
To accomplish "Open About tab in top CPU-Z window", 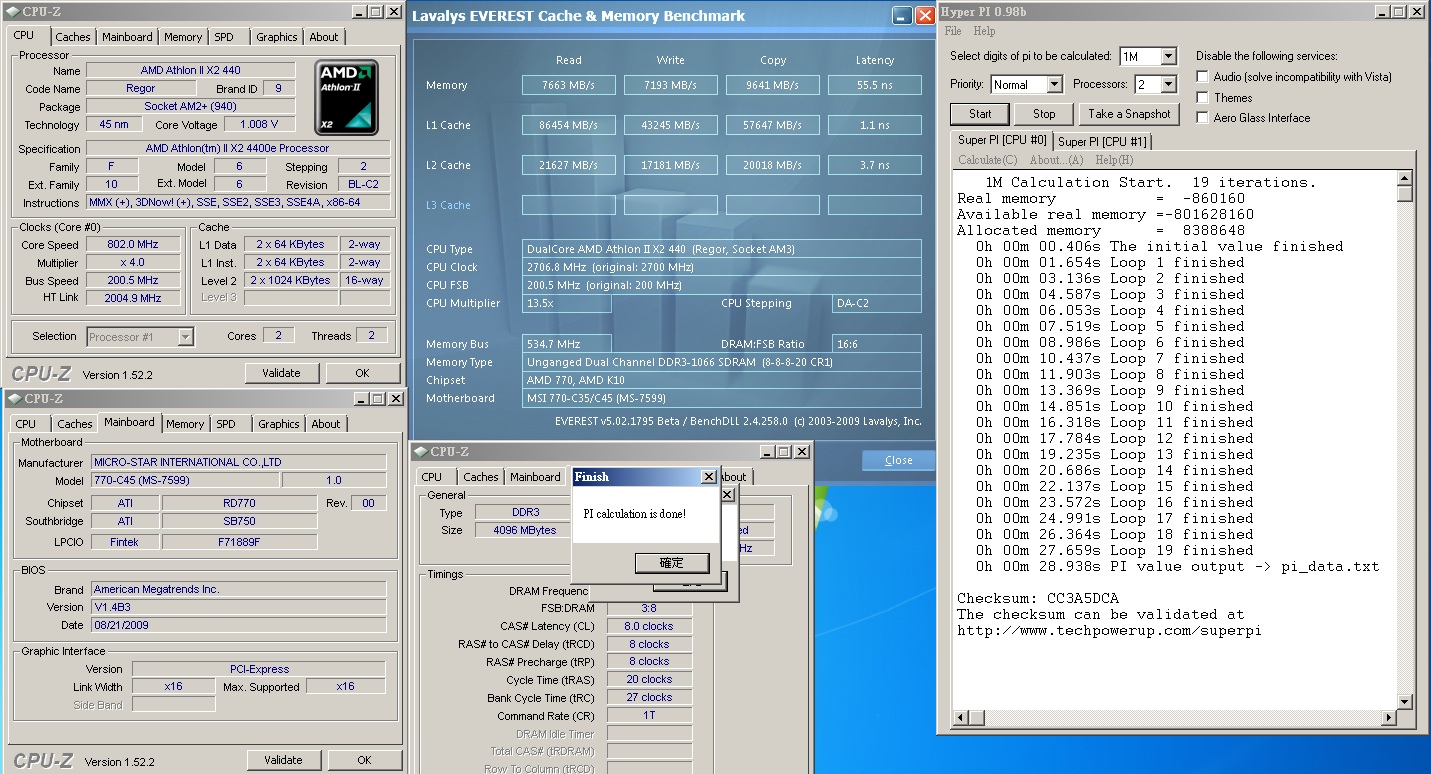I will 324,37.
